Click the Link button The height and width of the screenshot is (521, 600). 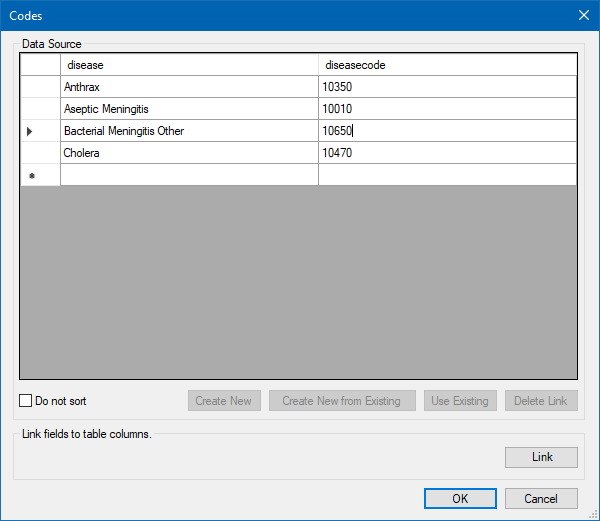(x=542, y=457)
